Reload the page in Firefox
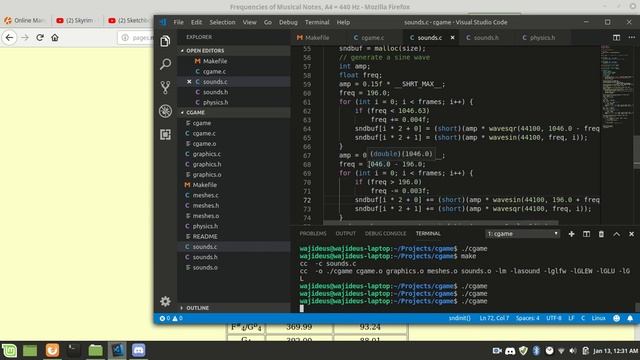Screen dimensions: 640x360 pos(40,38)
